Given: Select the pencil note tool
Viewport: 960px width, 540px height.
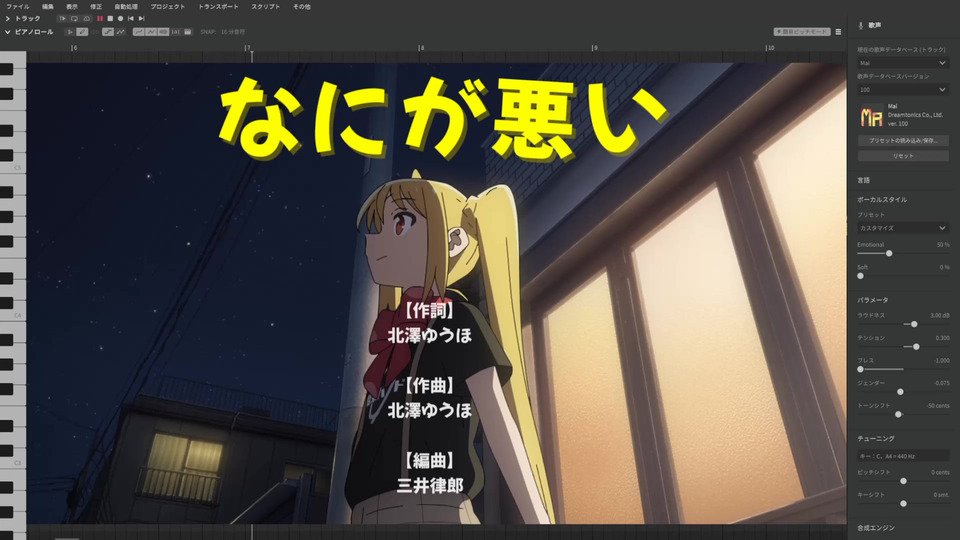Looking at the screenshot, I should click(x=82, y=32).
